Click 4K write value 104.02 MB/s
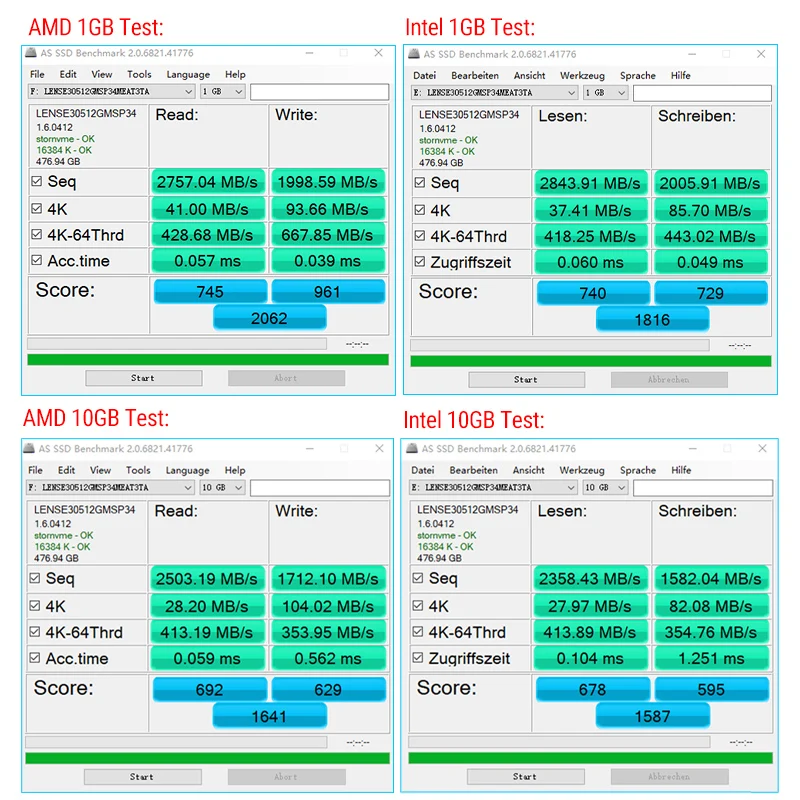The image size is (800, 800). point(328,606)
